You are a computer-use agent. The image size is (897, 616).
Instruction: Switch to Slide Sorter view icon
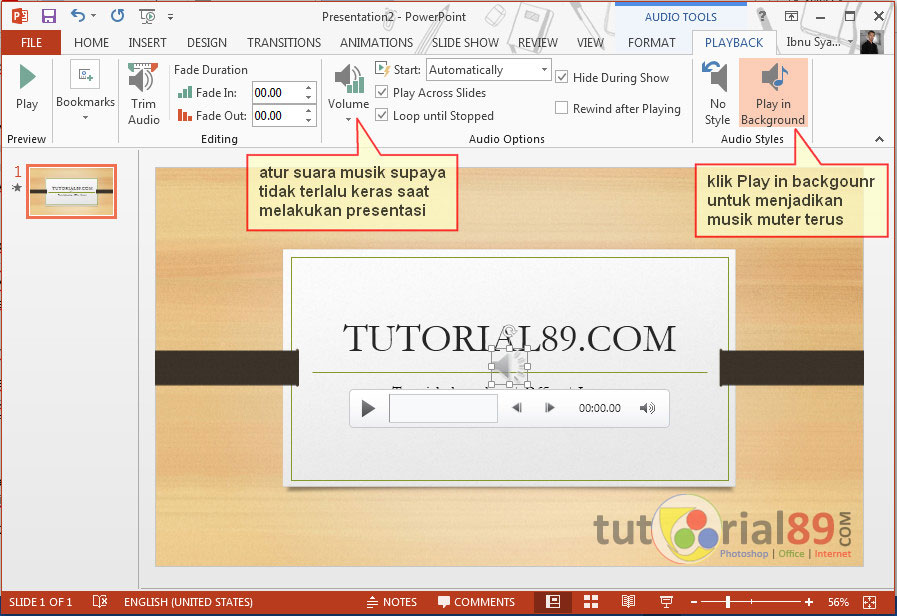click(591, 602)
